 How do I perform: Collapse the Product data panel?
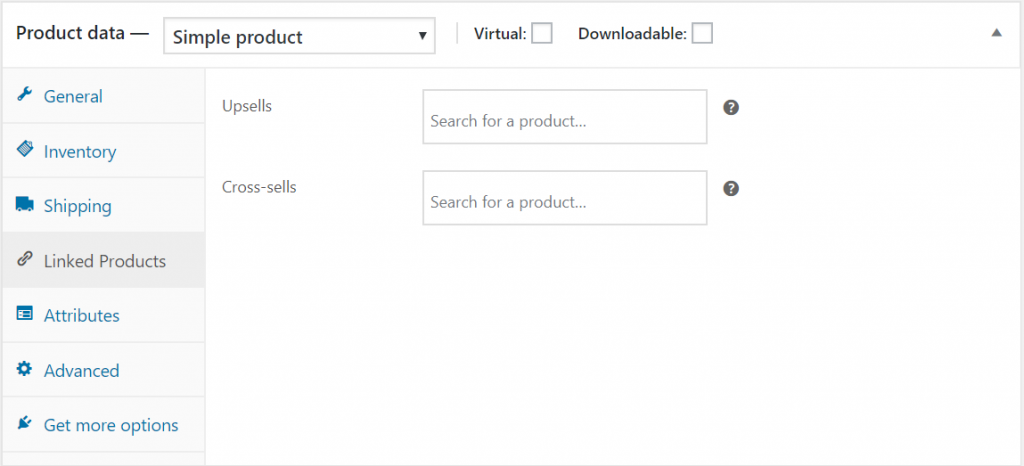tap(996, 33)
